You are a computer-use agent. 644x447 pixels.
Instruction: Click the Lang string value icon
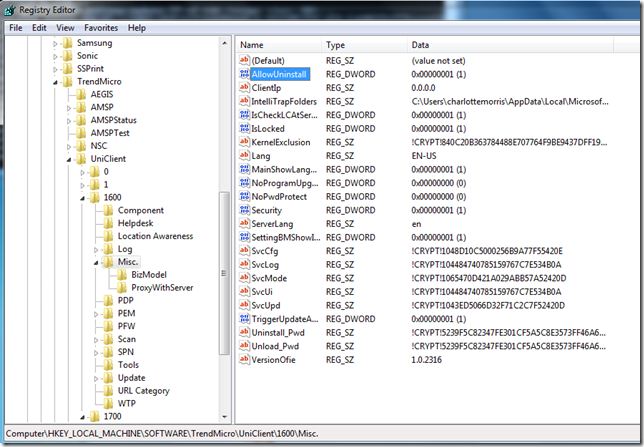[x=244, y=156]
